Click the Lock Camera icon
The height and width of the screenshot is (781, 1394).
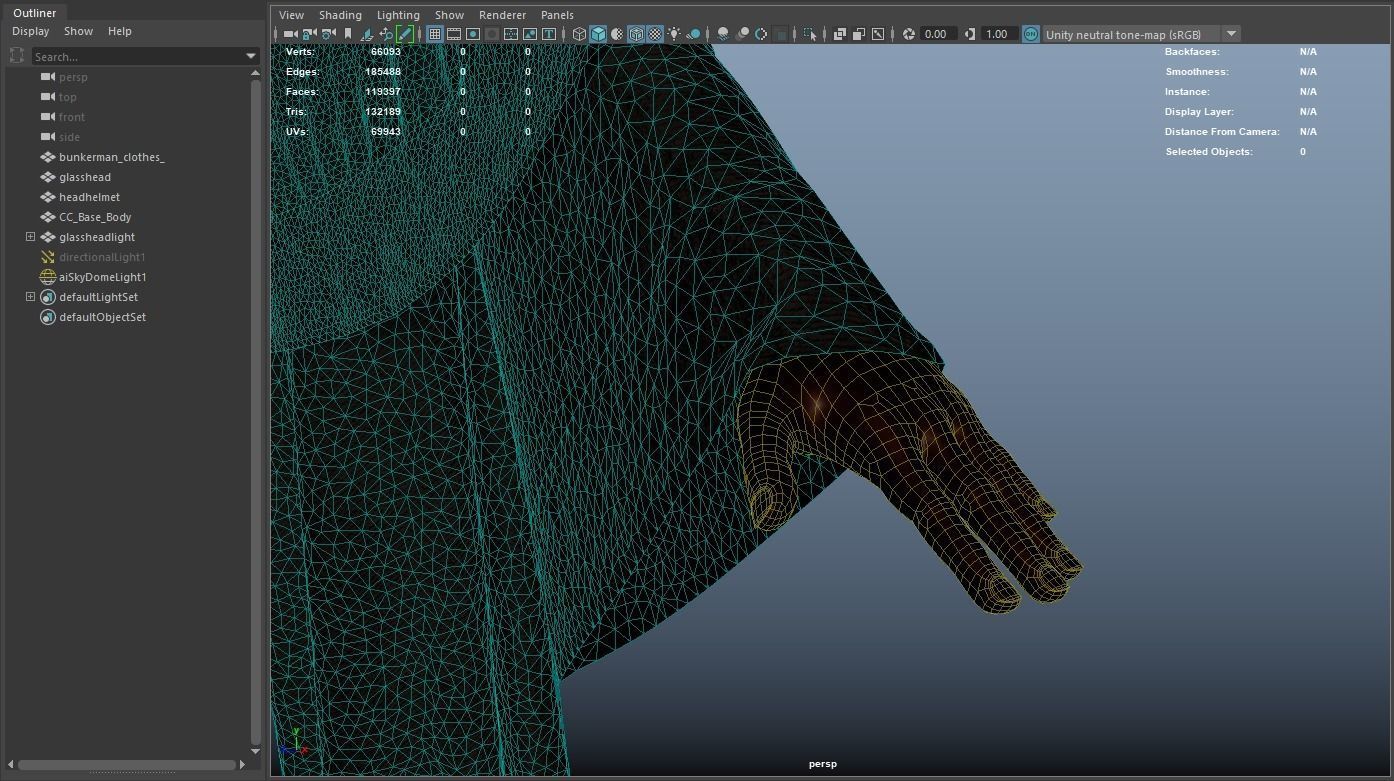(309, 34)
